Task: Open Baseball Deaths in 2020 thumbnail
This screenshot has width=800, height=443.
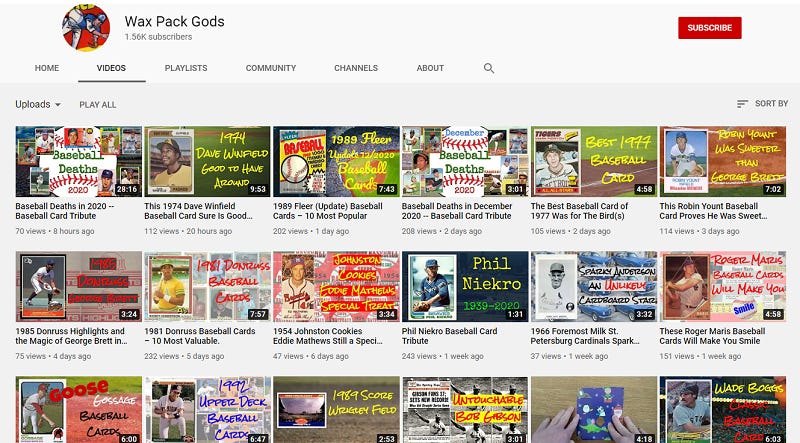Action: coord(79,161)
